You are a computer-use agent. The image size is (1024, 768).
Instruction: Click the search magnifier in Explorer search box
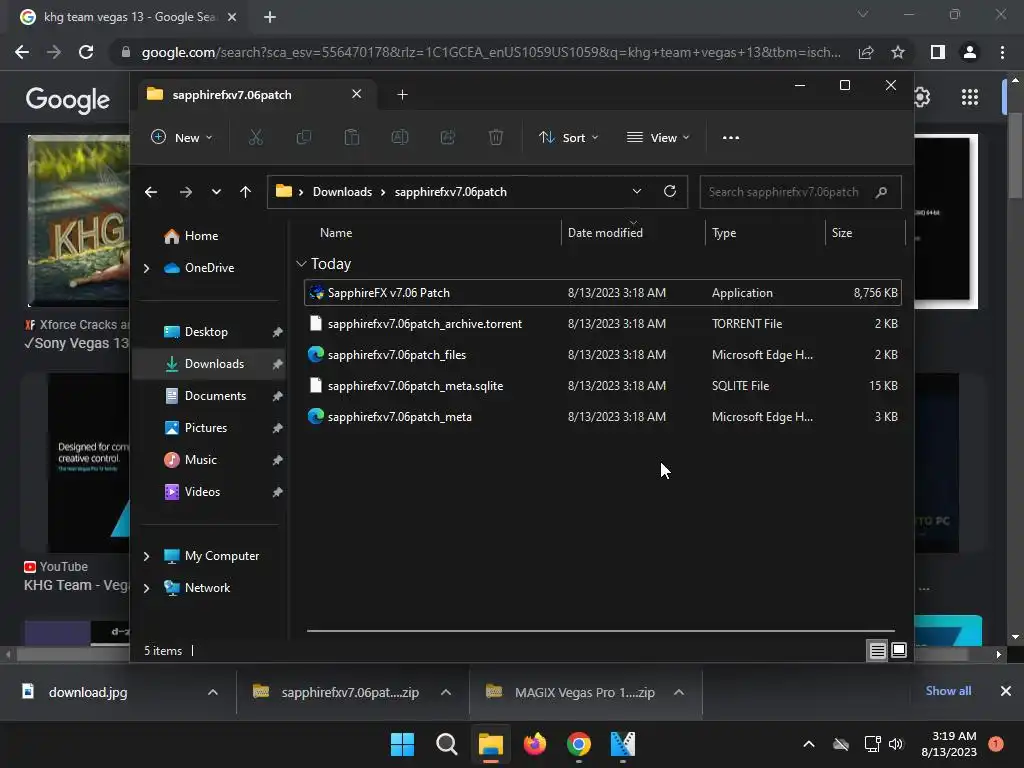[x=881, y=192]
